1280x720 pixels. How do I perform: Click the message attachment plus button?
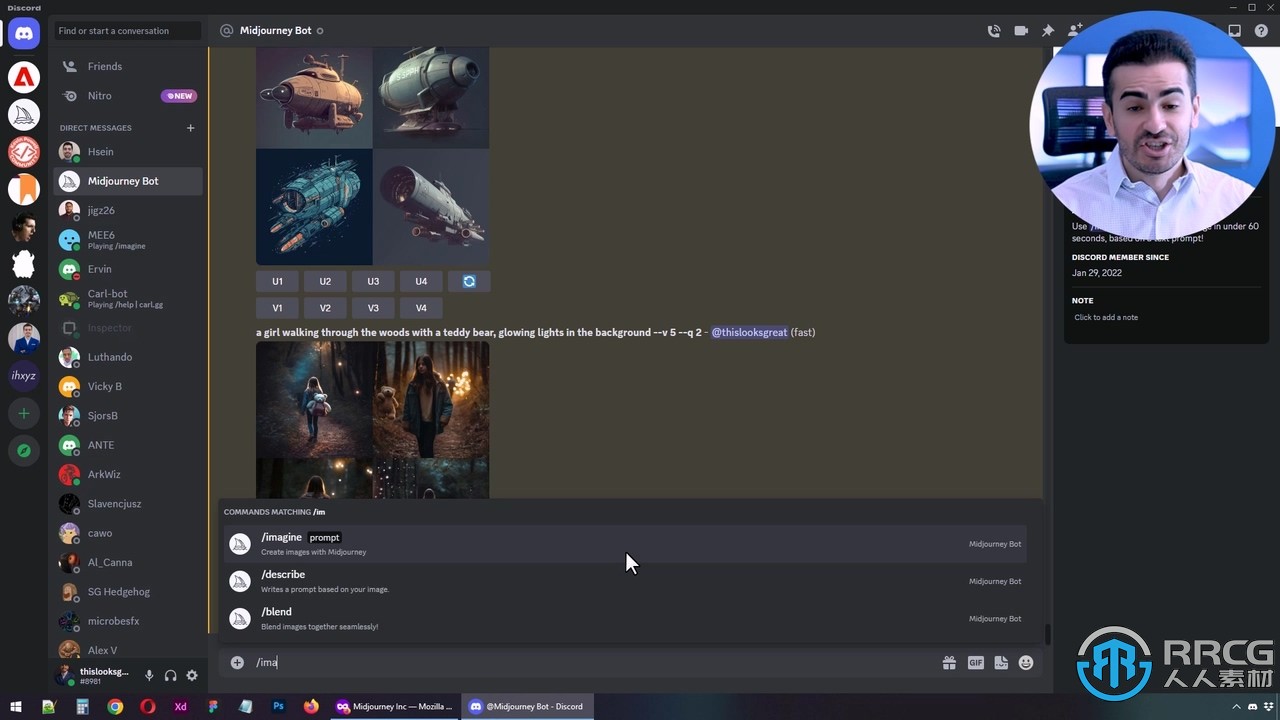[237, 662]
